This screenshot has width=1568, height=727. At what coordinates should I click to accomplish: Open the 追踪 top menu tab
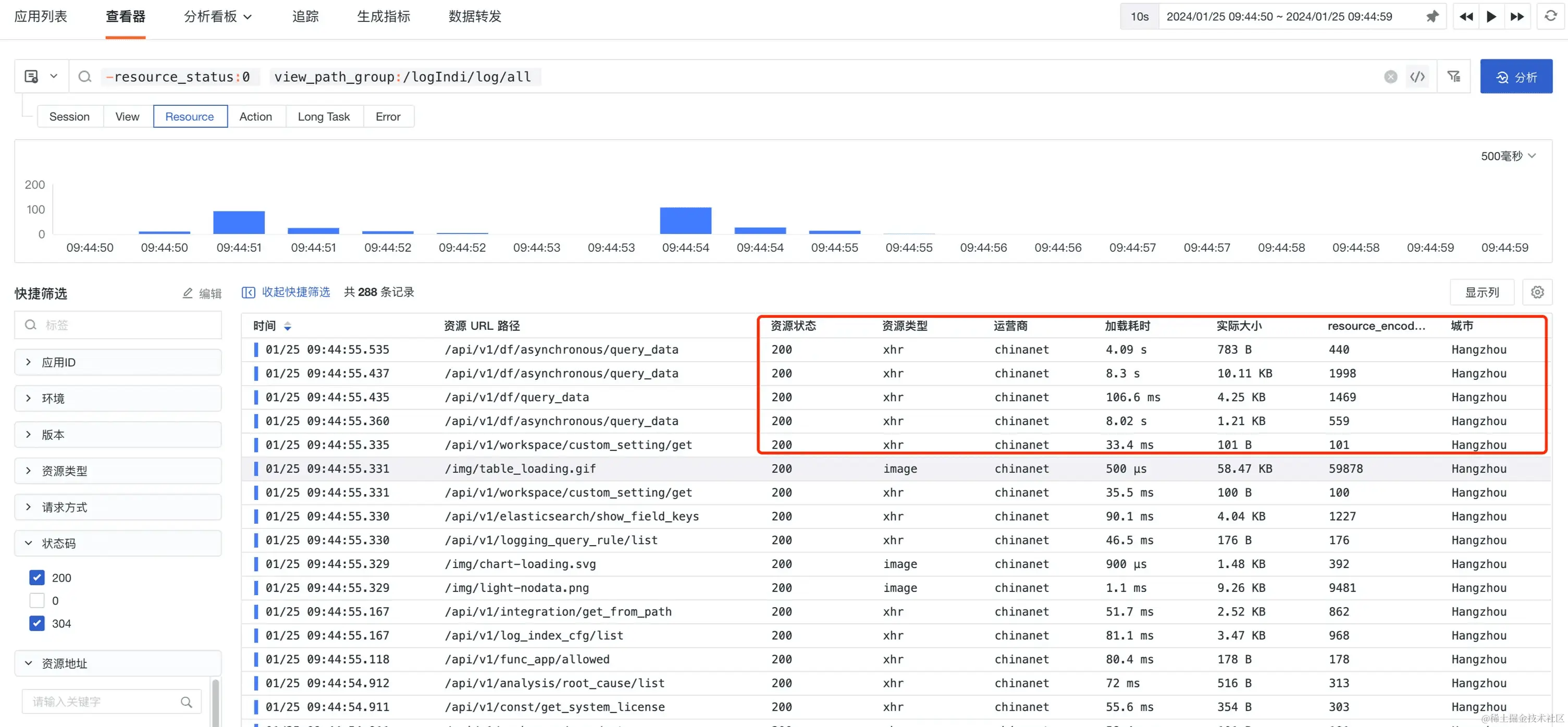click(305, 17)
